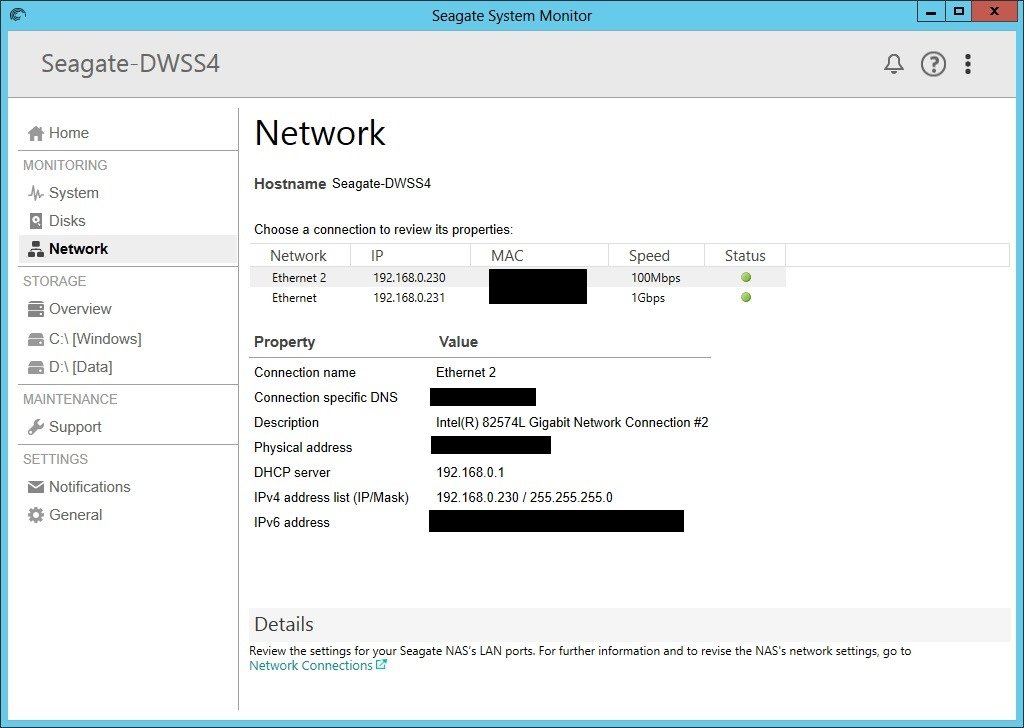The width and height of the screenshot is (1024, 728).
Task: Click the IPv4 value 192.168.0.230 / 255.255.255.0
Action: tap(524, 498)
